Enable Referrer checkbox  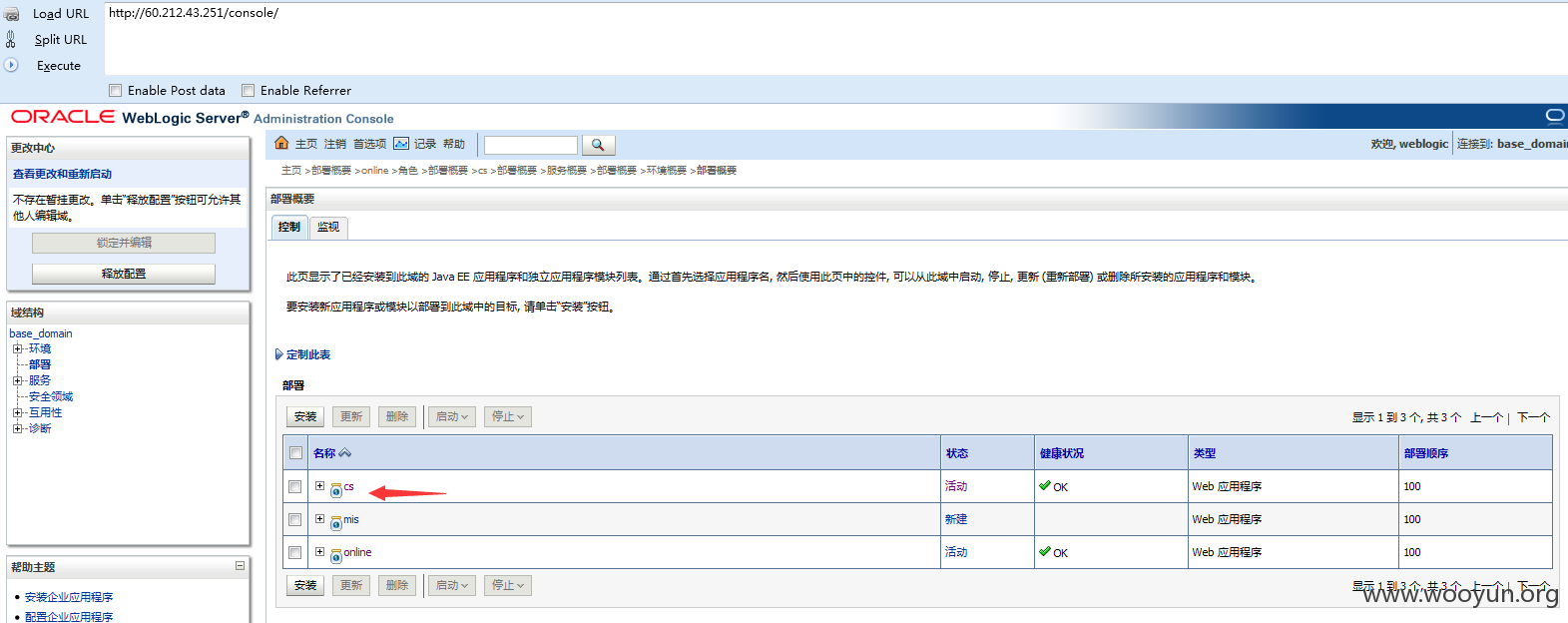pos(249,90)
